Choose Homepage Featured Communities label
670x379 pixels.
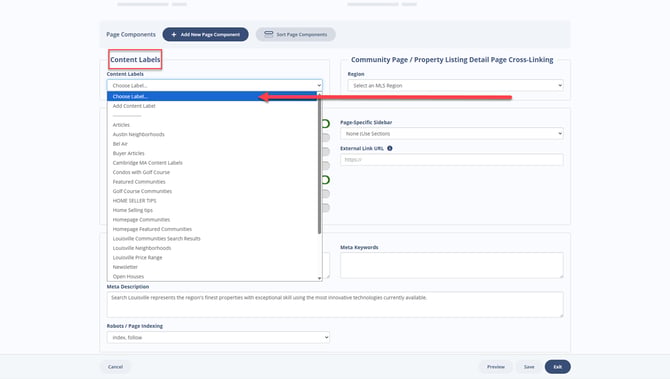(x=212, y=229)
